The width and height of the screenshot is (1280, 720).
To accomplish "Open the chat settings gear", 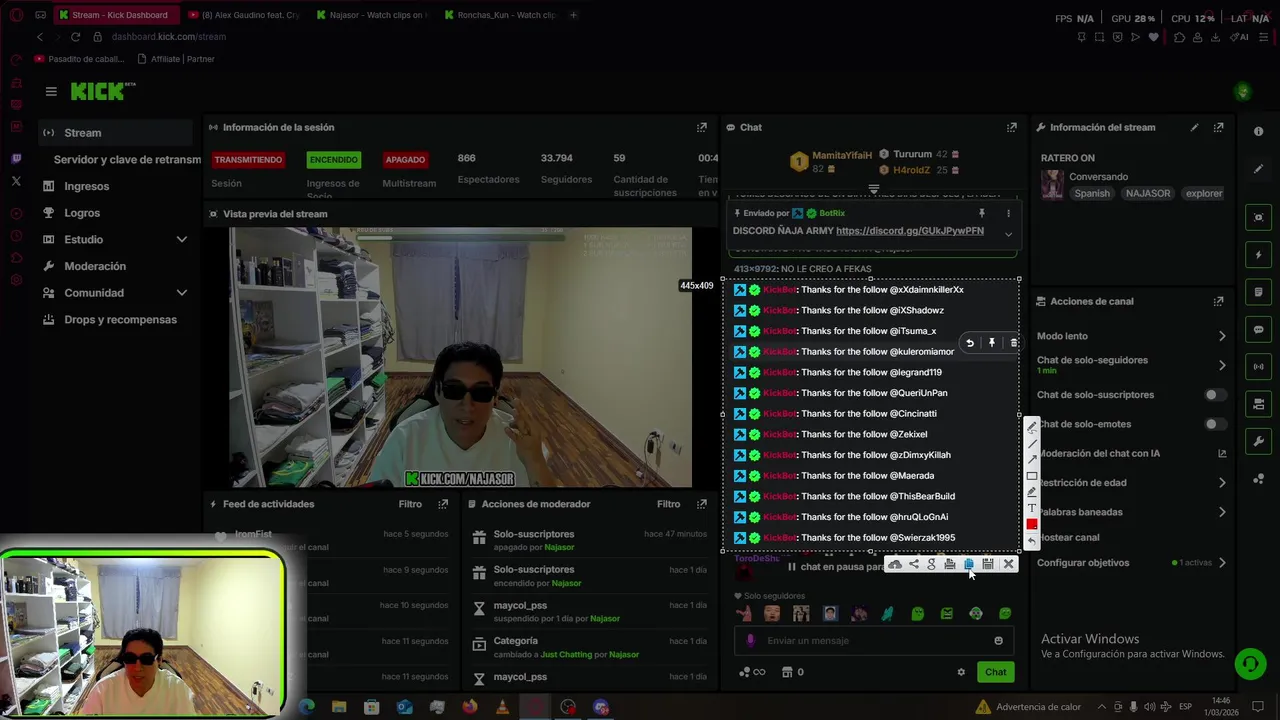I will [x=961, y=672].
